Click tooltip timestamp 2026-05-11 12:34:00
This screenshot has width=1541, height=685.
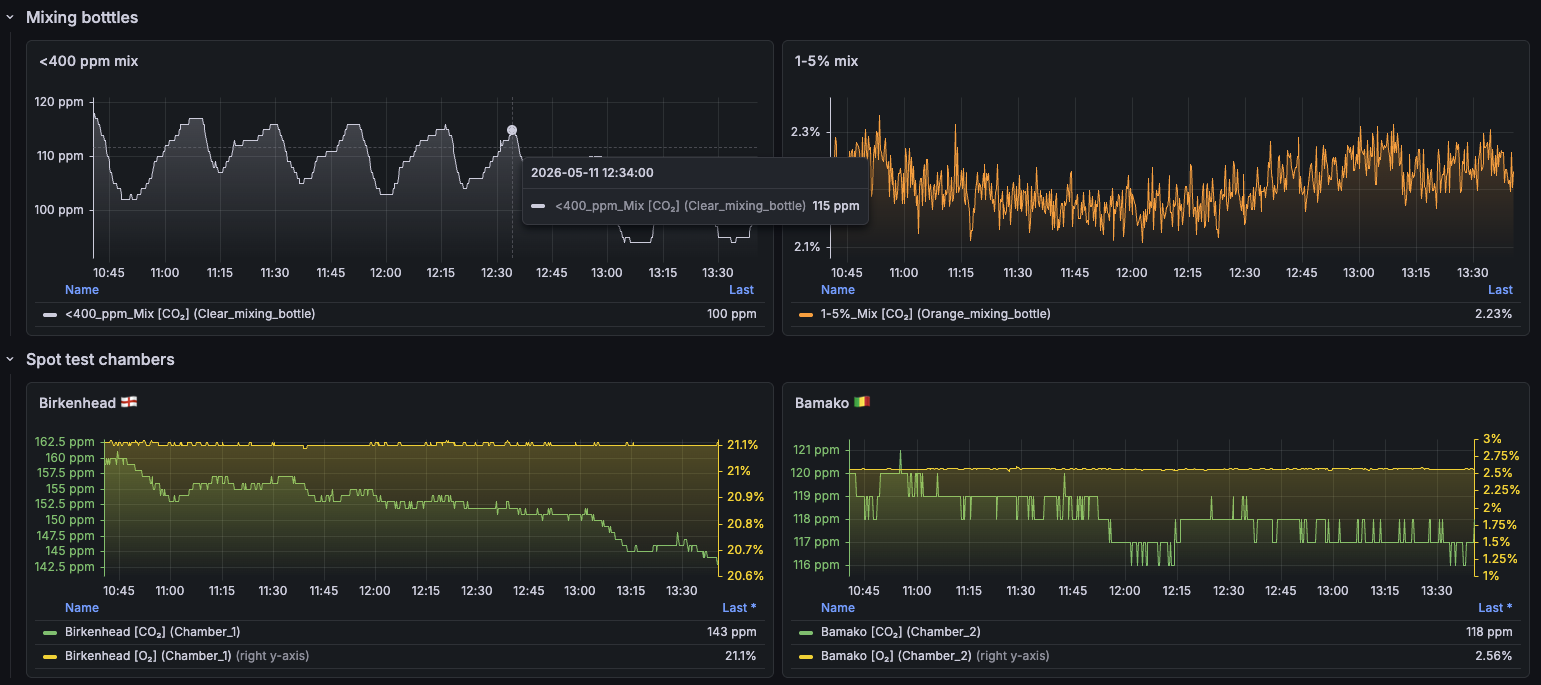pyautogui.click(x=592, y=173)
